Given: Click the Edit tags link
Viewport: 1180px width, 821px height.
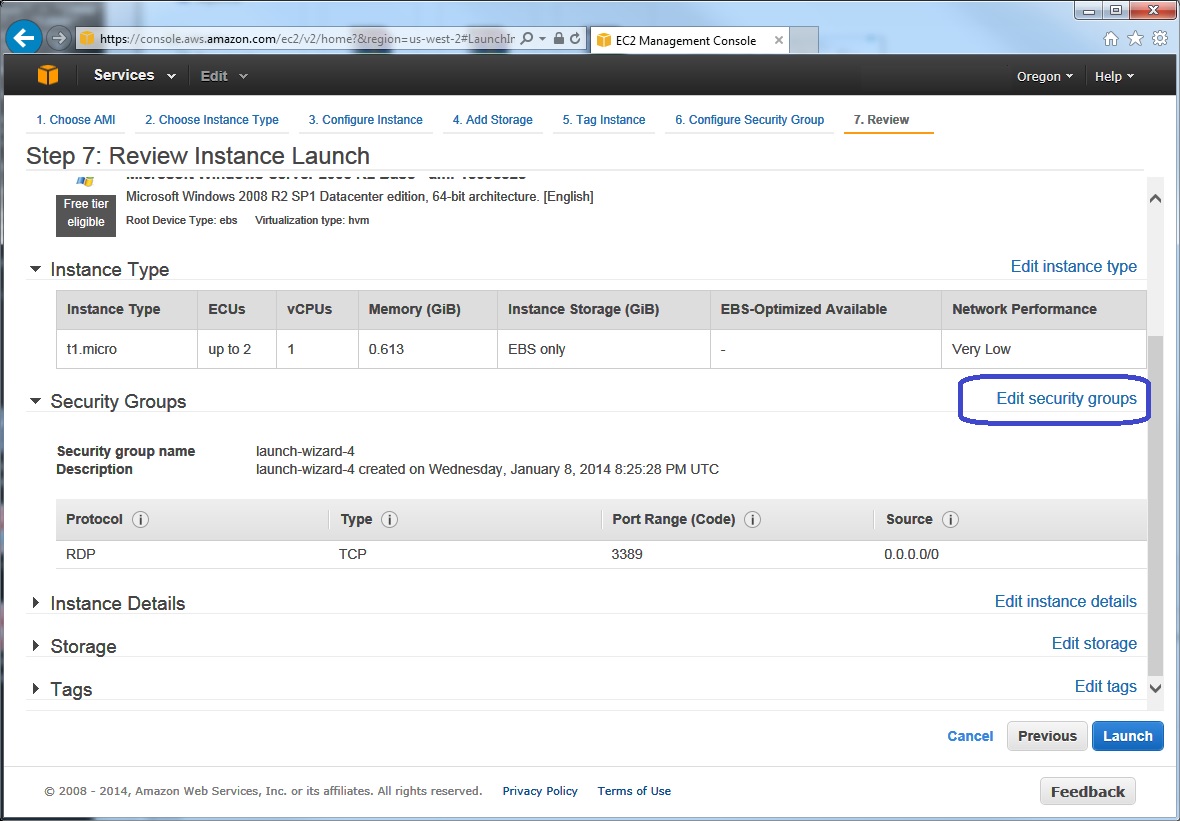Looking at the screenshot, I should pos(1105,686).
